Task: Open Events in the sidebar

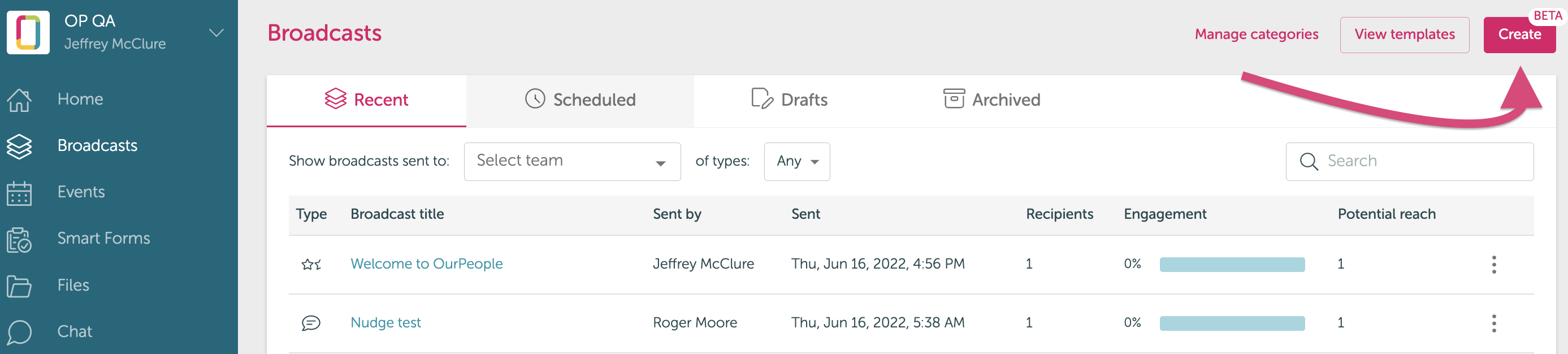Action: point(81,192)
